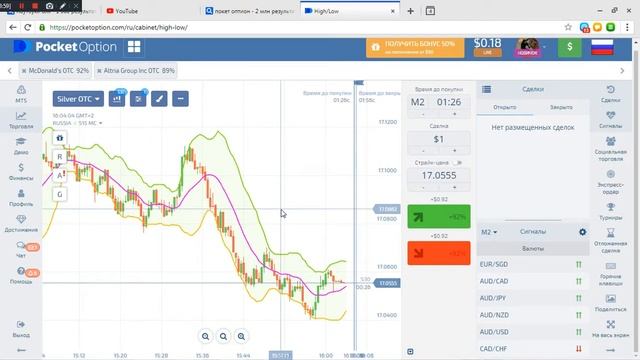
Task: Reload the page in browser
Action: pyautogui.click(x=27, y=27)
